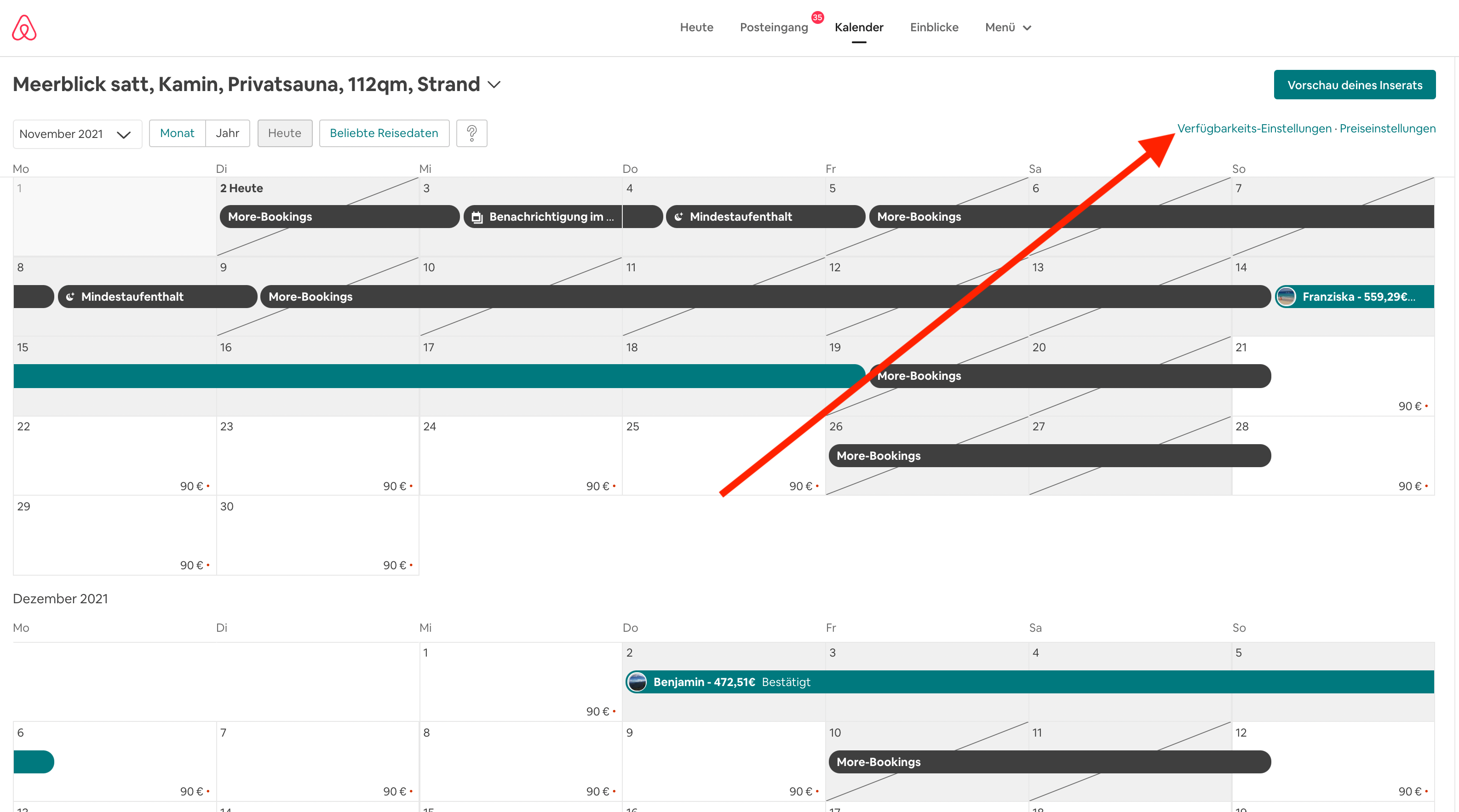Open Benjamin's guest avatar thumbnail
Viewport: 1459px width, 812px height.
pos(637,682)
